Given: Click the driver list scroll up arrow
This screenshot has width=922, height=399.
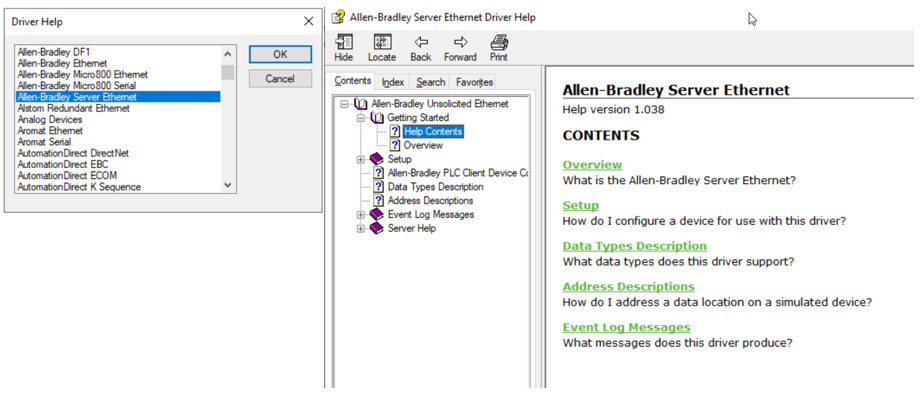Looking at the screenshot, I should 228,53.
